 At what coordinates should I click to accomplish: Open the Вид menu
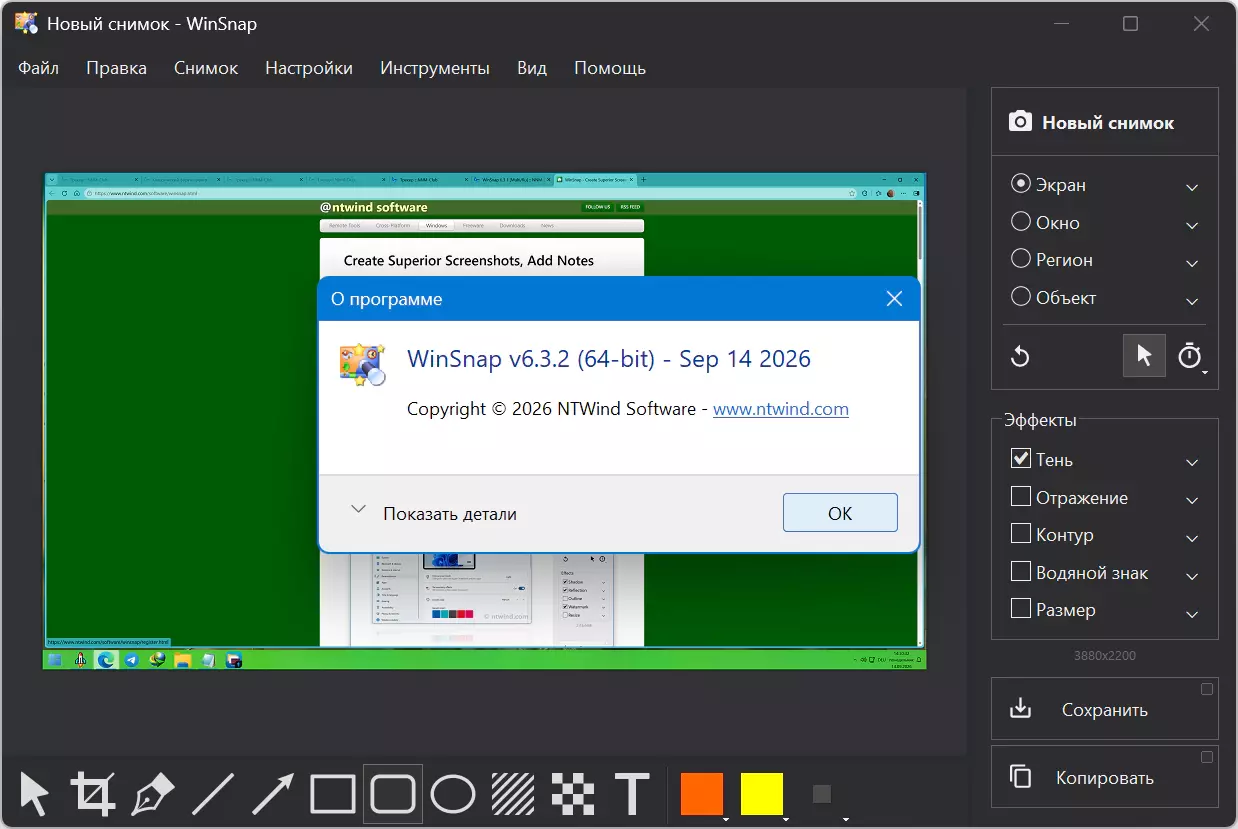[532, 68]
